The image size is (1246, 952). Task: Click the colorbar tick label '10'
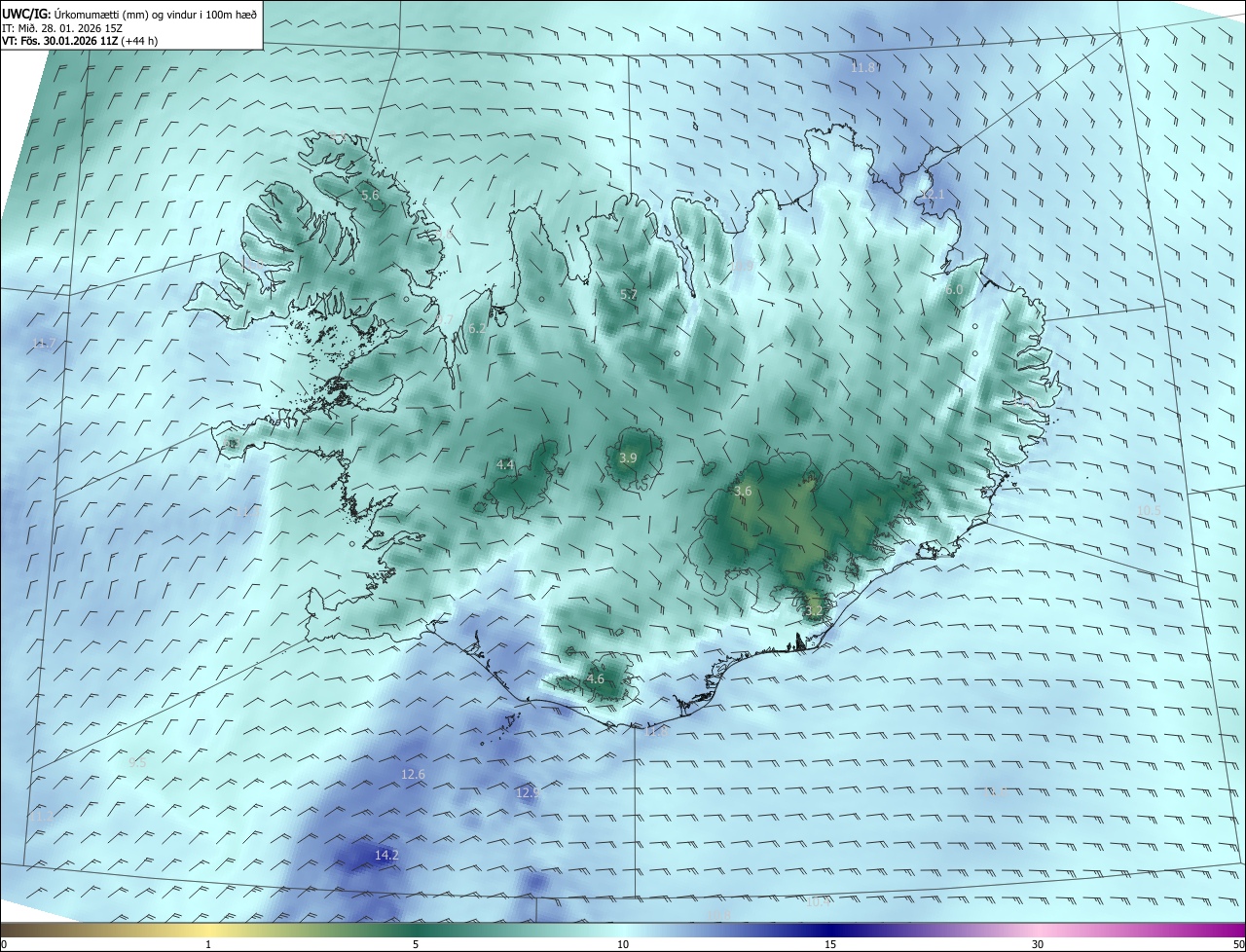[x=623, y=945]
